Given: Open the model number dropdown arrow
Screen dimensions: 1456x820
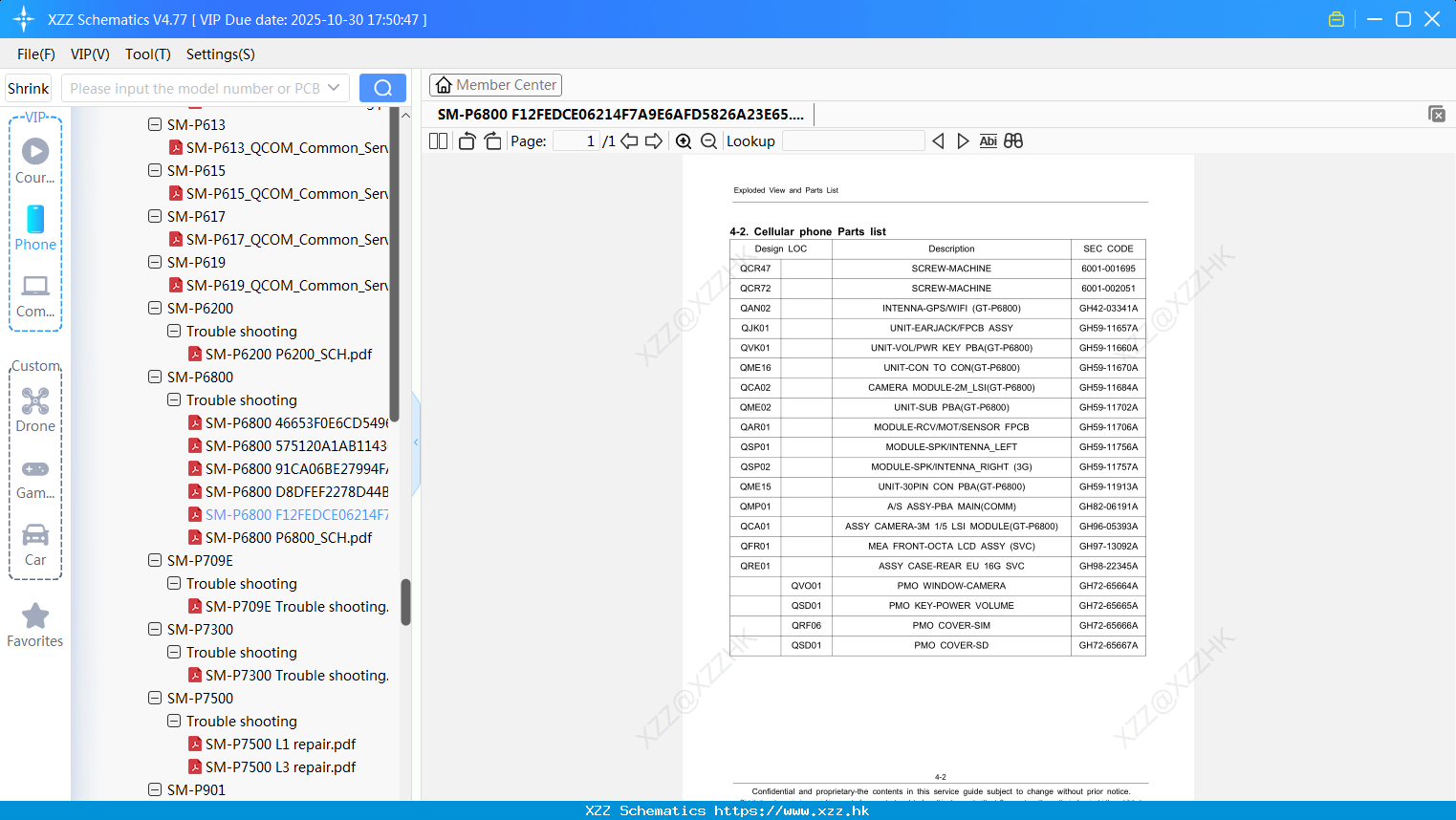Looking at the screenshot, I should pos(334,88).
